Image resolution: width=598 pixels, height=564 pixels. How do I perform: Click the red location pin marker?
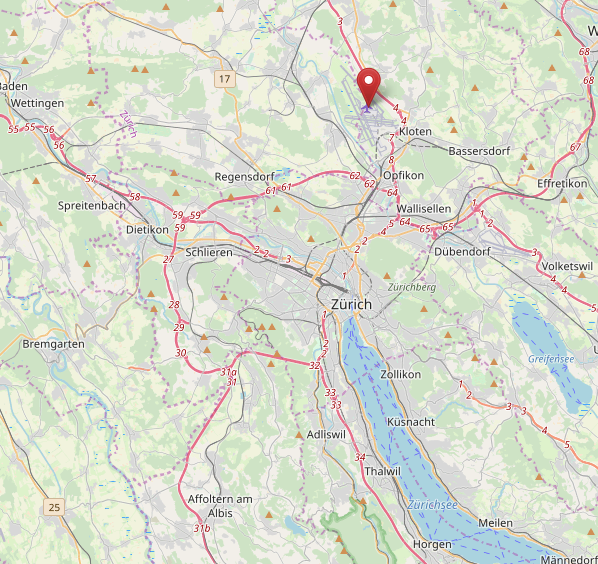point(369,87)
